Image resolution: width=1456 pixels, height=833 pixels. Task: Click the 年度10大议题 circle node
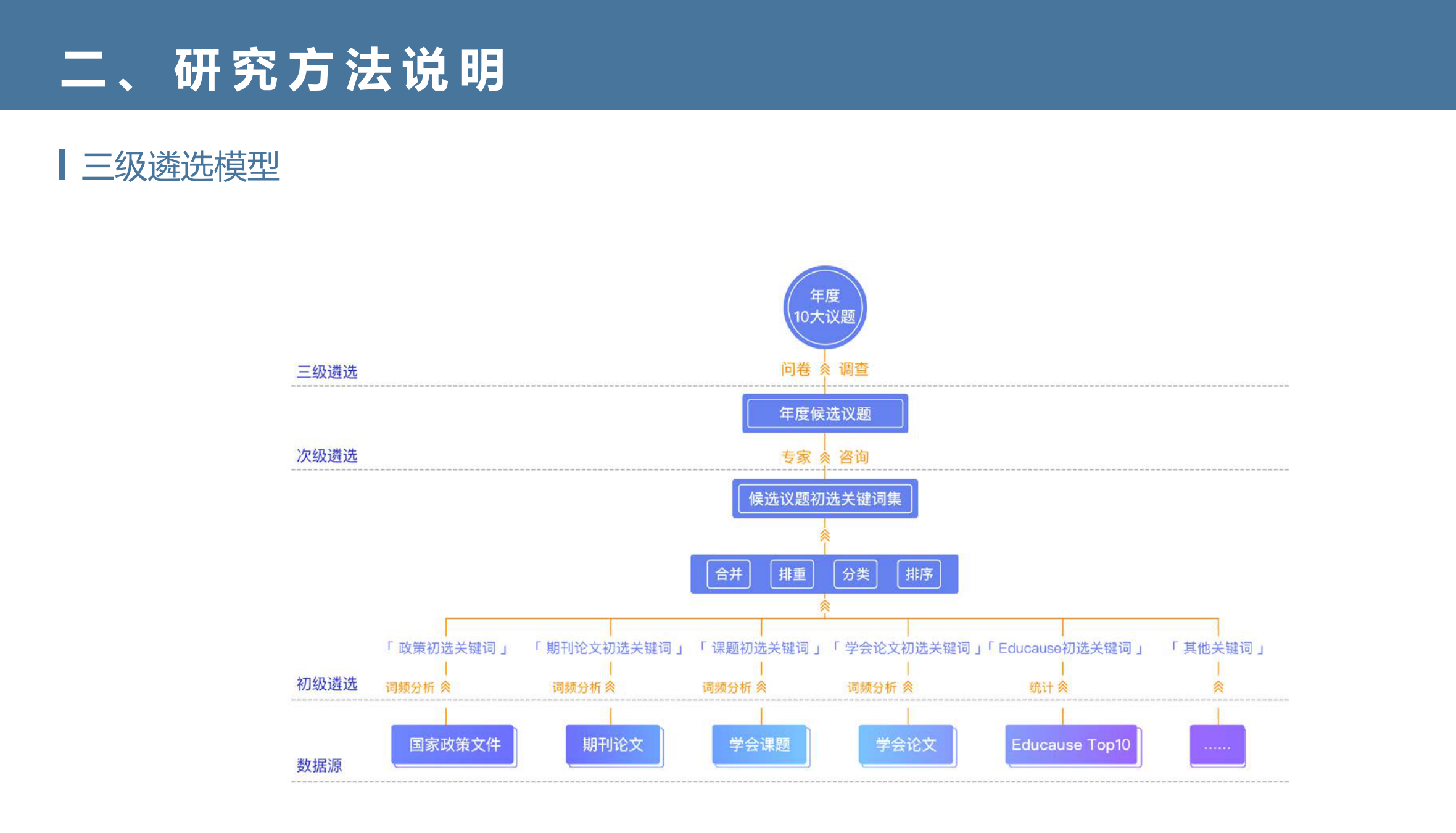click(825, 307)
